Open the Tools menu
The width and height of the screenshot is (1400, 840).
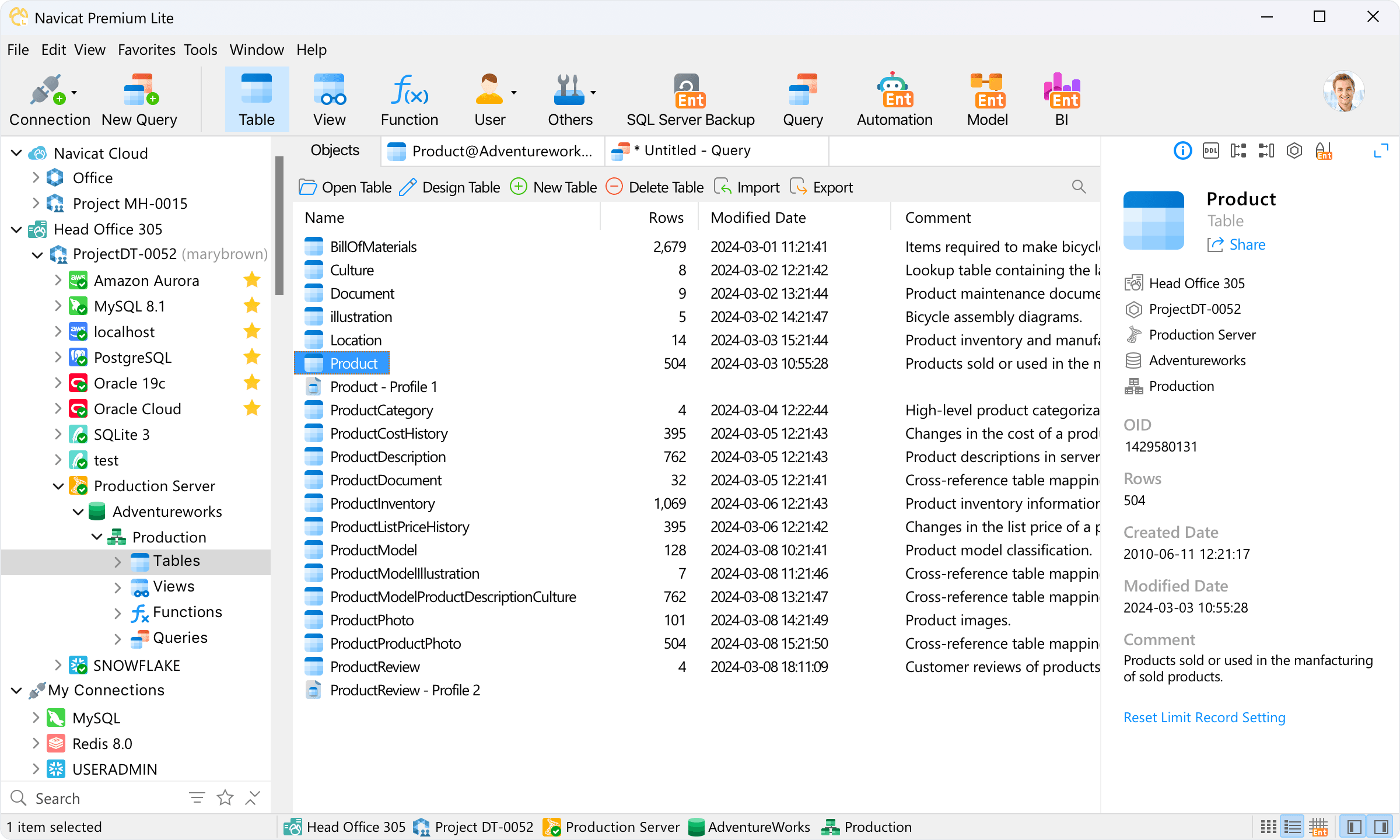[x=200, y=50]
